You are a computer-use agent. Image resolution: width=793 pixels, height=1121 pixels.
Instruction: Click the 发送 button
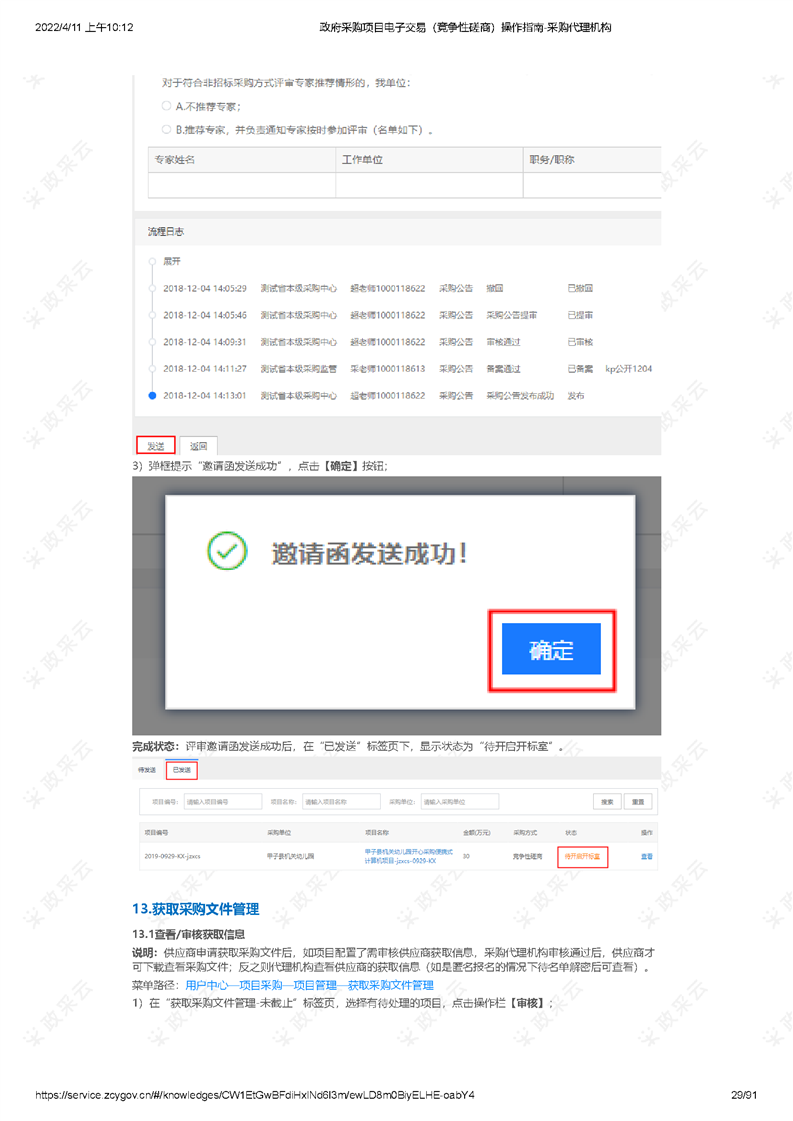[x=155, y=446]
